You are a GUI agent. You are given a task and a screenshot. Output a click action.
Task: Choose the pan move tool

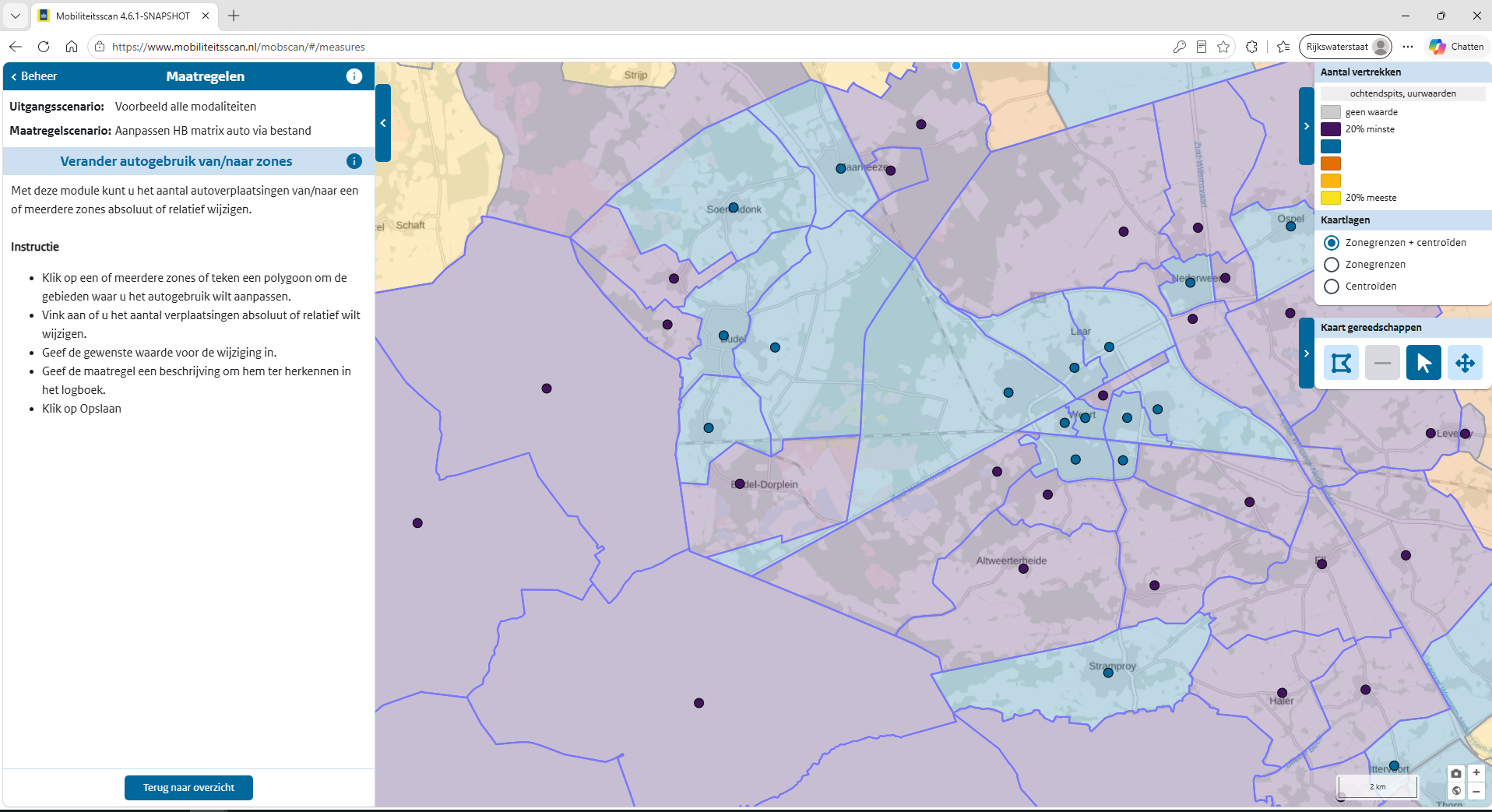point(1465,363)
